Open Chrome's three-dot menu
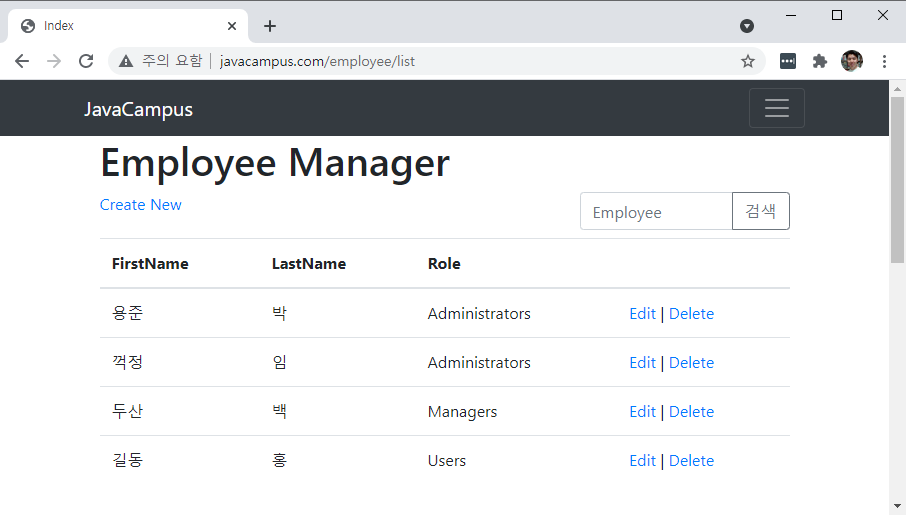This screenshot has width=906, height=515. (884, 61)
